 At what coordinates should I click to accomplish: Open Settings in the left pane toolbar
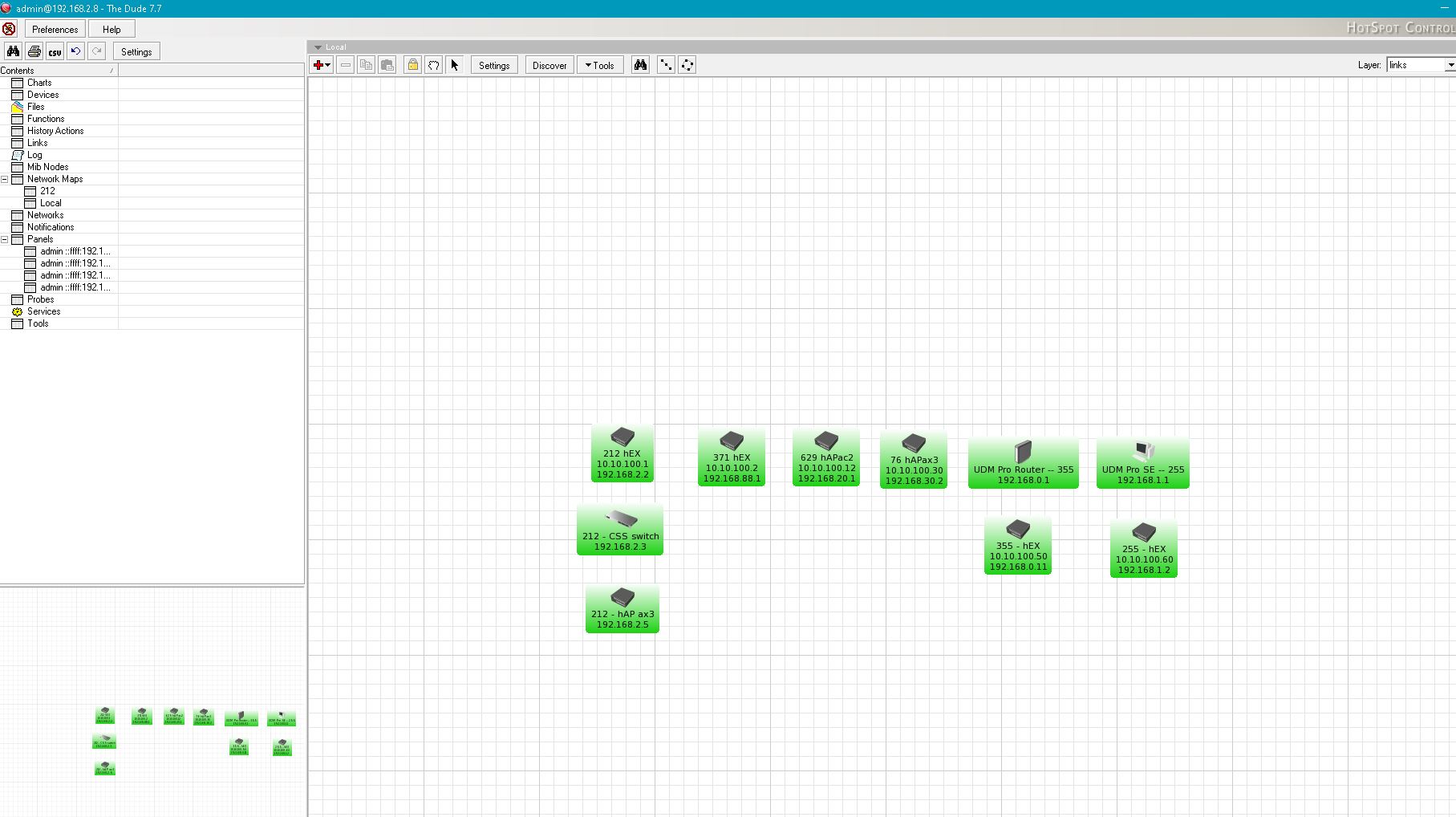point(136,51)
